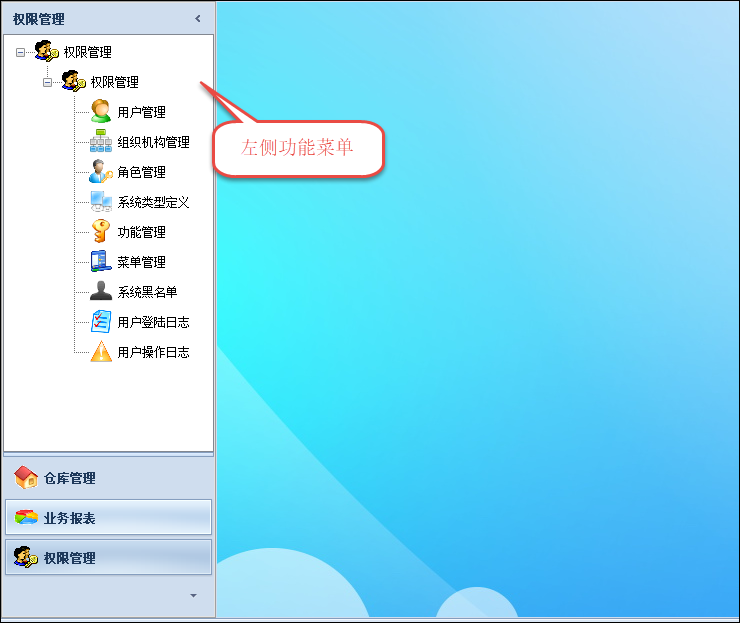The width and height of the screenshot is (740, 623).
Task: Open the 组织机构管理 menu entry
Action: 153,142
